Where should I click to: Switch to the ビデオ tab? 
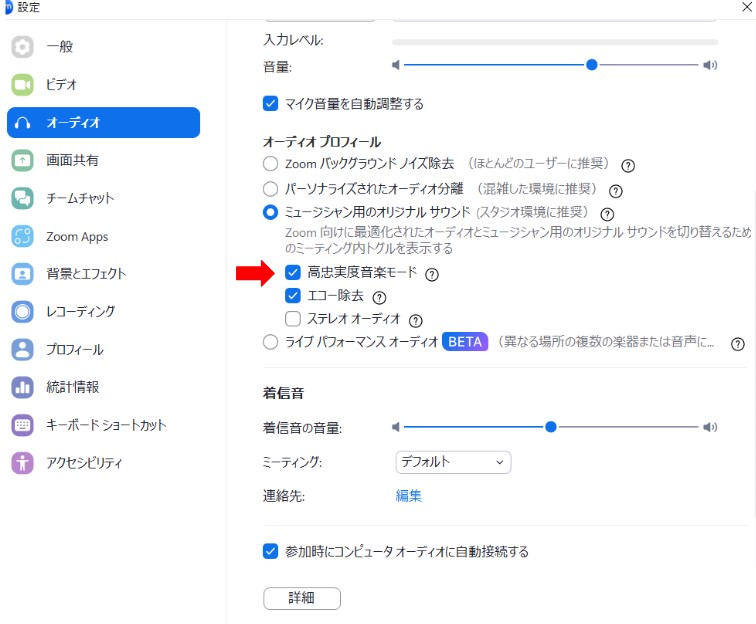pos(103,85)
